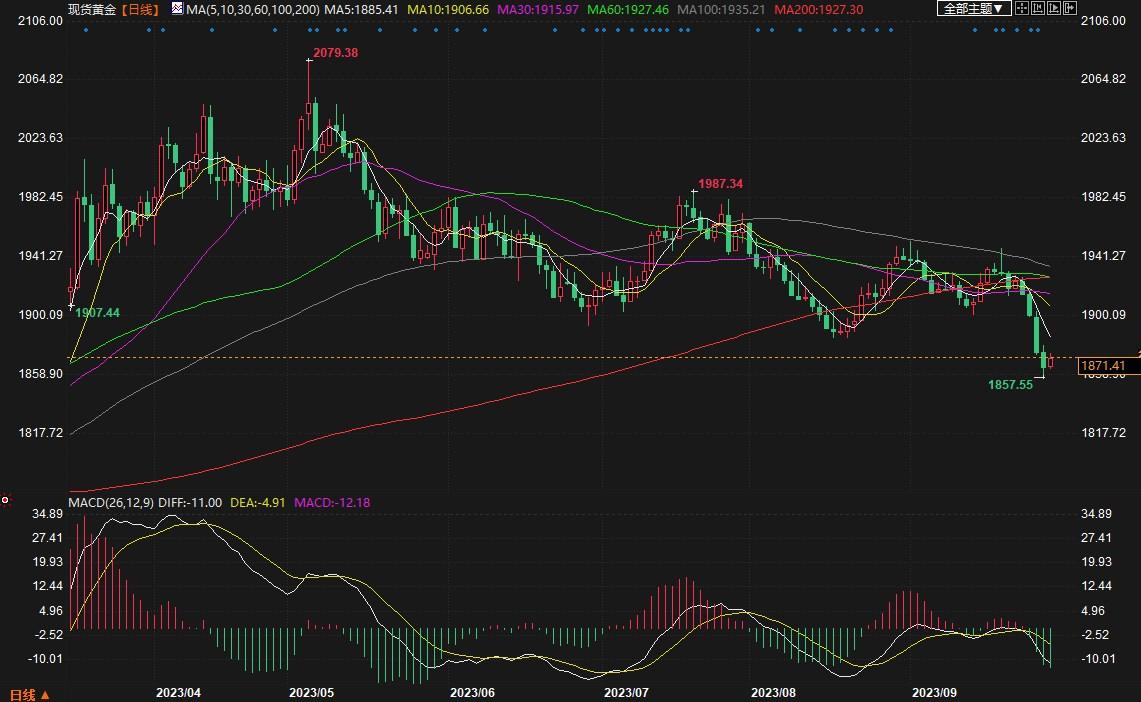Viewport: 1141px width, 702px height.
Task: Click the 1857.55 low price marker
Action: coord(1009,384)
